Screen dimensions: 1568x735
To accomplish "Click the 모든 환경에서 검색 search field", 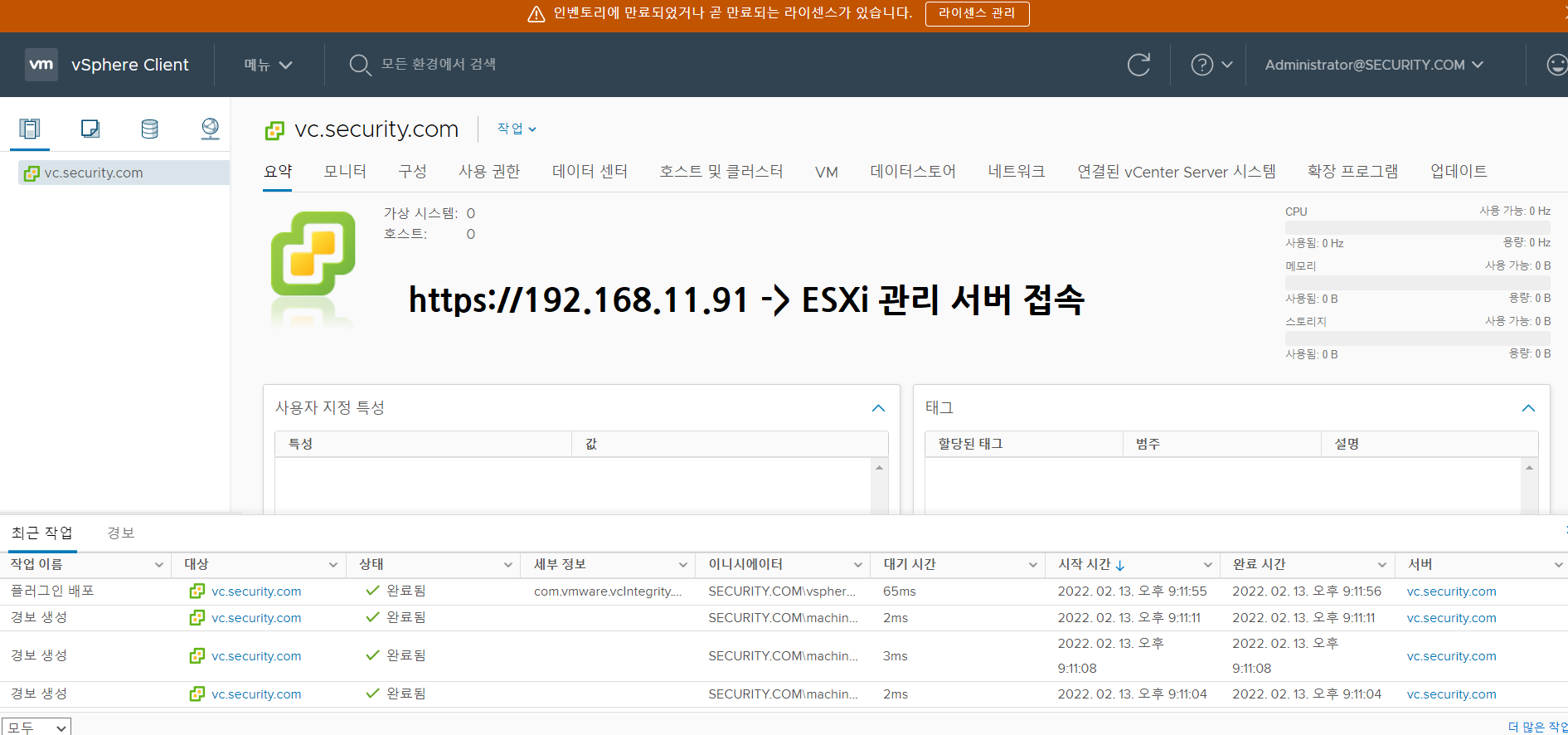I will pyautogui.click(x=438, y=65).
